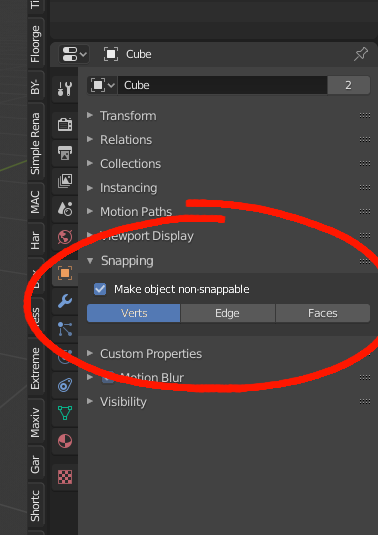Open the Texture checkerboard tab

coord(64,477)
